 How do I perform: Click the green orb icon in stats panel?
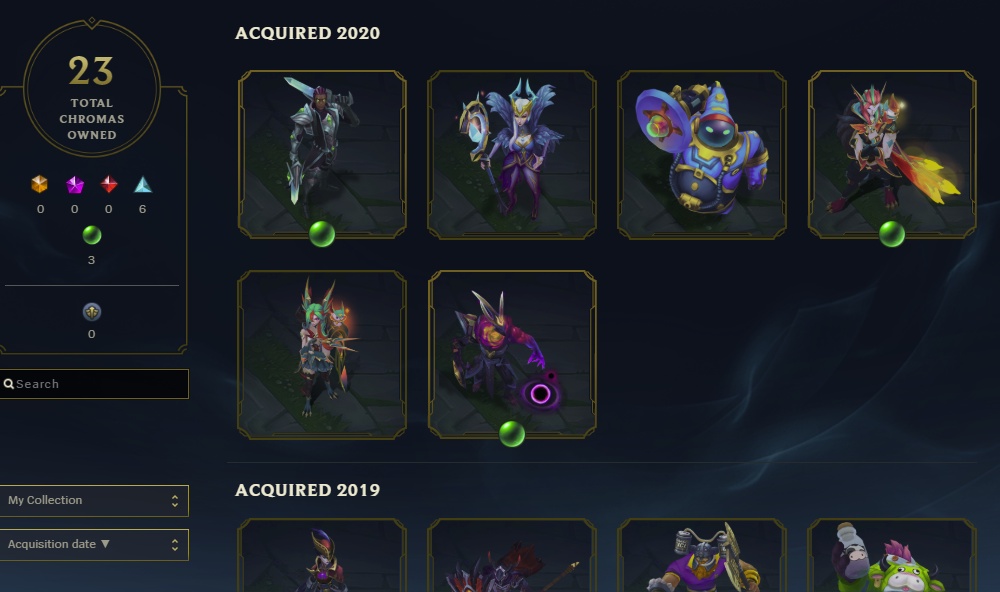click(92, 235)
